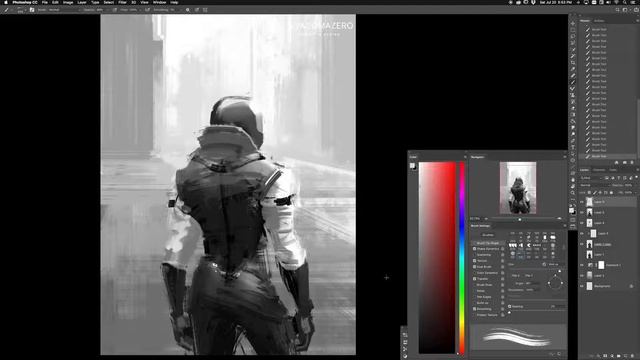Toggle Brush Settings panel icon in options bar

[x=32, y=9]
